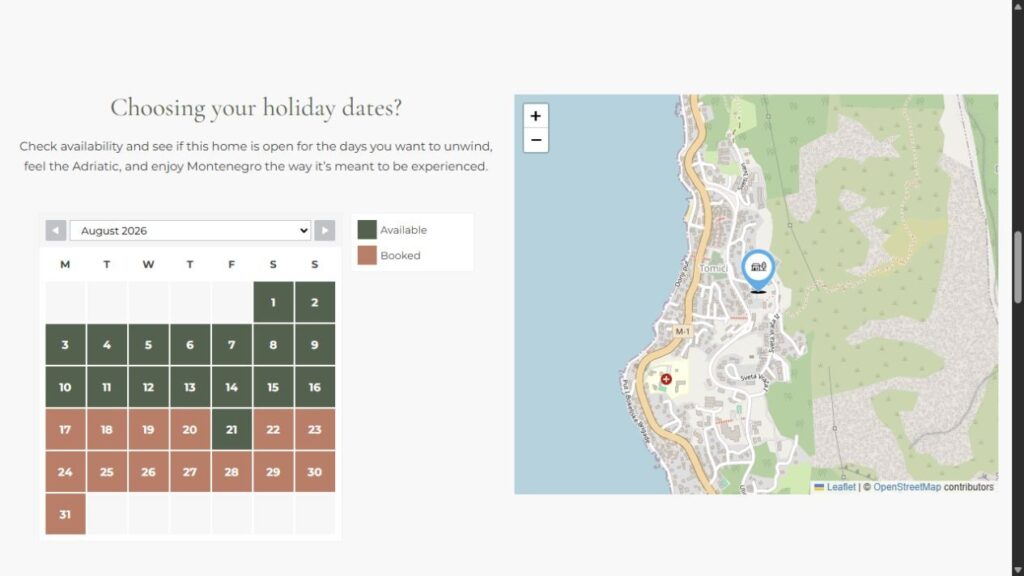Select August 12 on the calendar
The width and height of the screenshot is (1024, 576).
click(148, 387)
